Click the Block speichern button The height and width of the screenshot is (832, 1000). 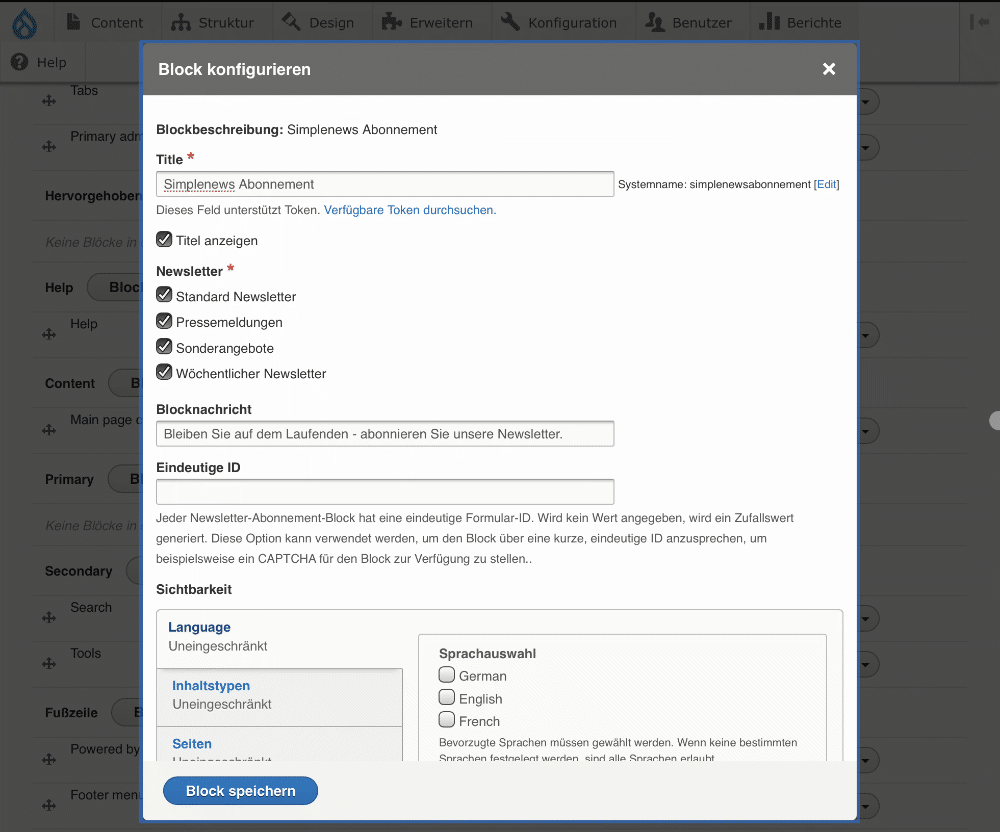point(240,791)
